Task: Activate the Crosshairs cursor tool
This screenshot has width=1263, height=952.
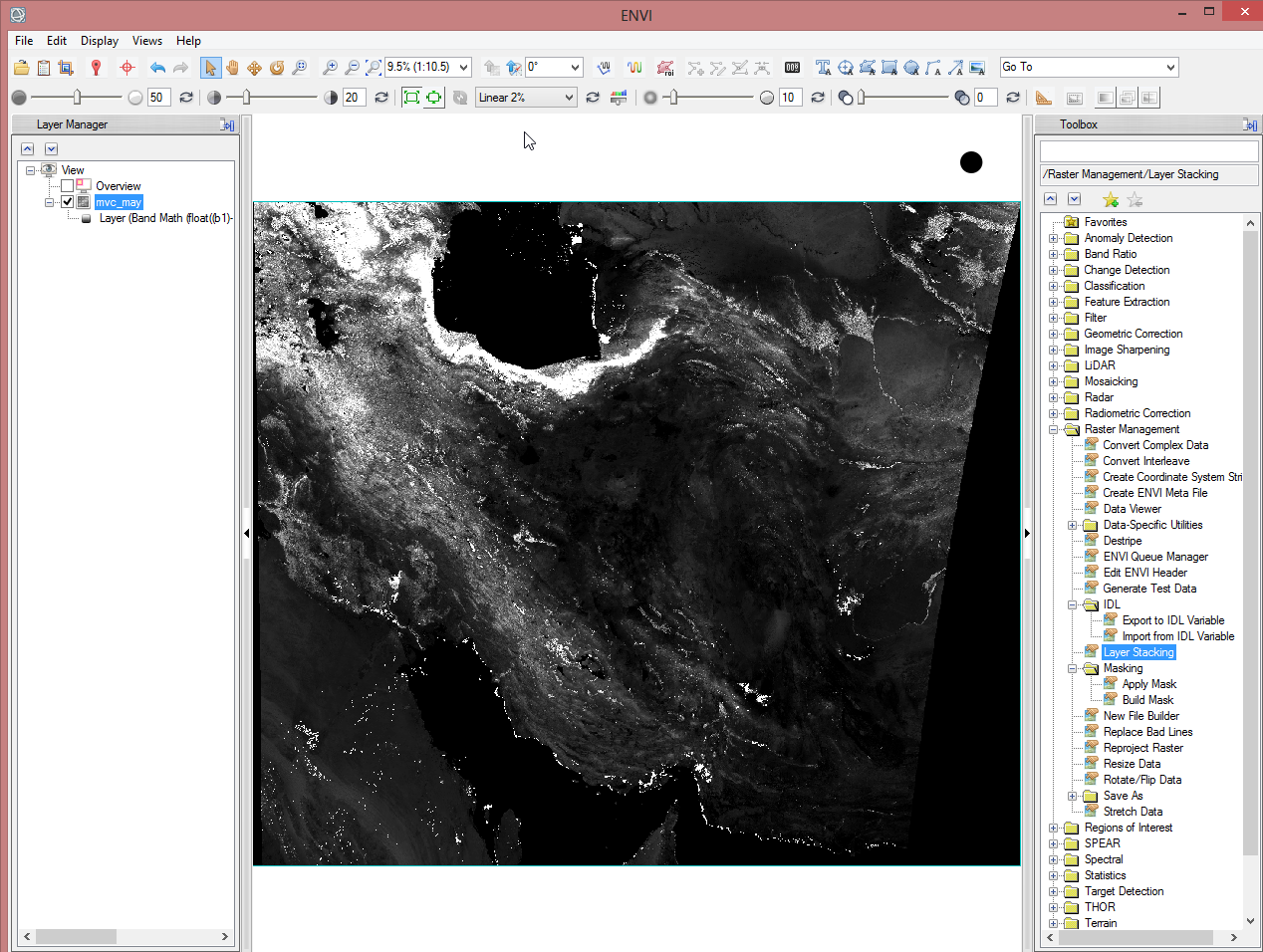Action: (126, 68)
